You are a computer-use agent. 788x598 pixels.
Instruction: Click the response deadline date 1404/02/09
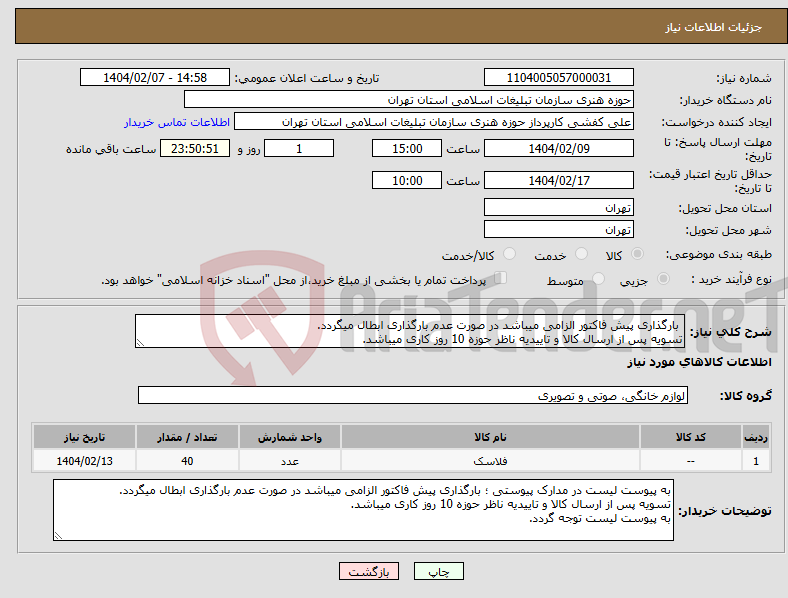point(559,149)
